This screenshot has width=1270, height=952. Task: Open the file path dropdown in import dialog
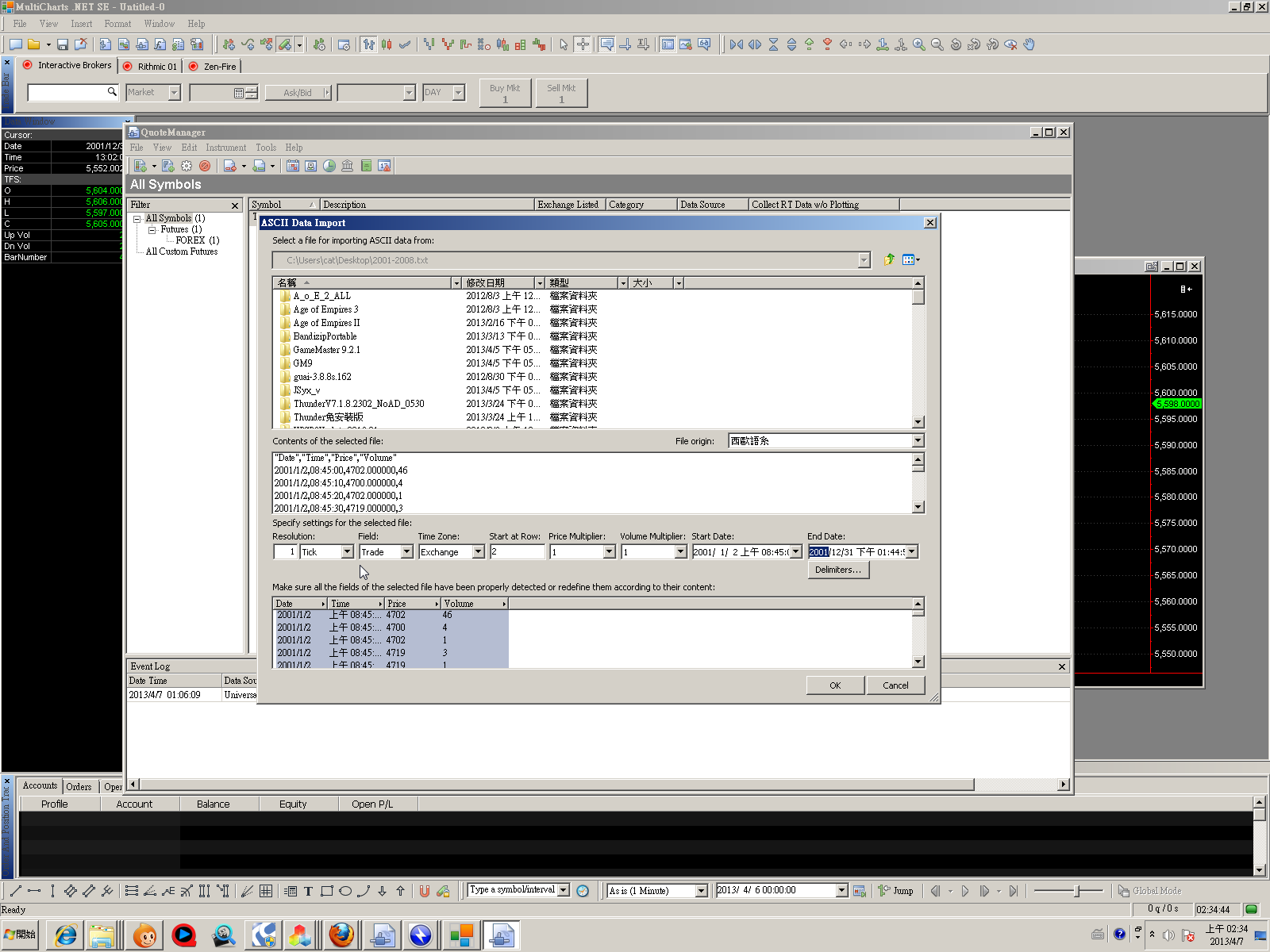point(864,260)
